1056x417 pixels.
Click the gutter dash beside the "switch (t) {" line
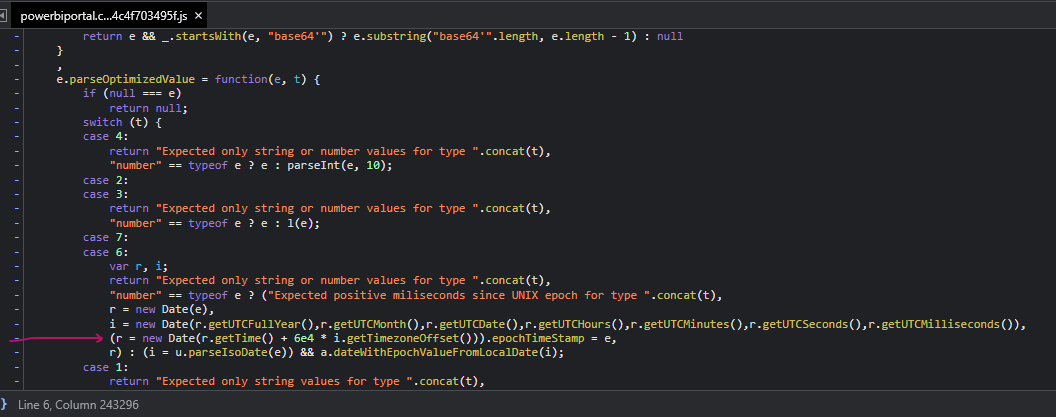point(18,123)
